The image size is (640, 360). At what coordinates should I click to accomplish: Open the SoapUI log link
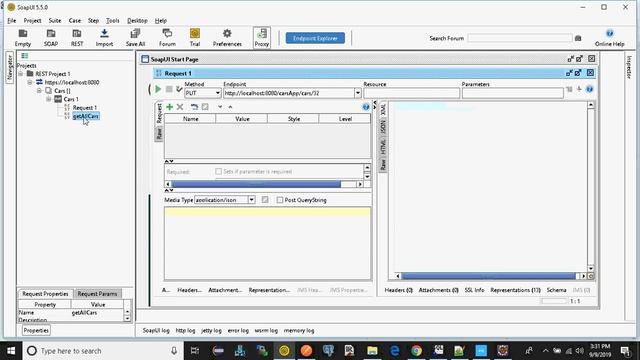point(156,331)
